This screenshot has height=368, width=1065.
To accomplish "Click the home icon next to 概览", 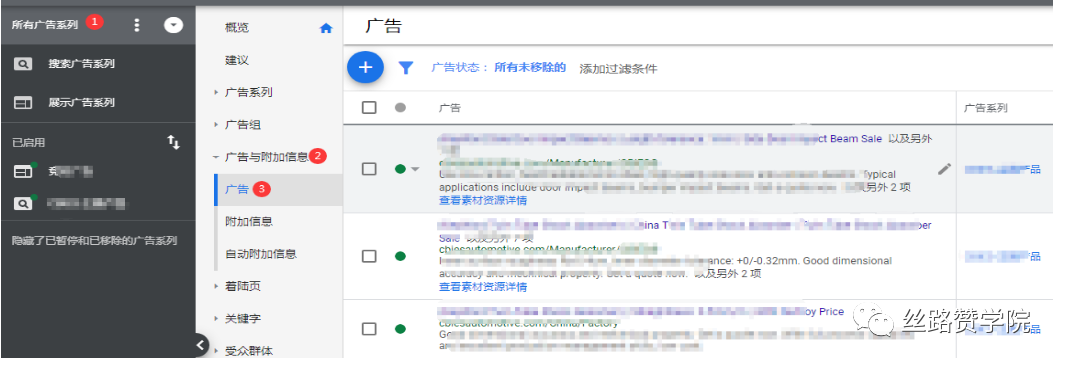I will pyautogui.click(x=326, y=28).
